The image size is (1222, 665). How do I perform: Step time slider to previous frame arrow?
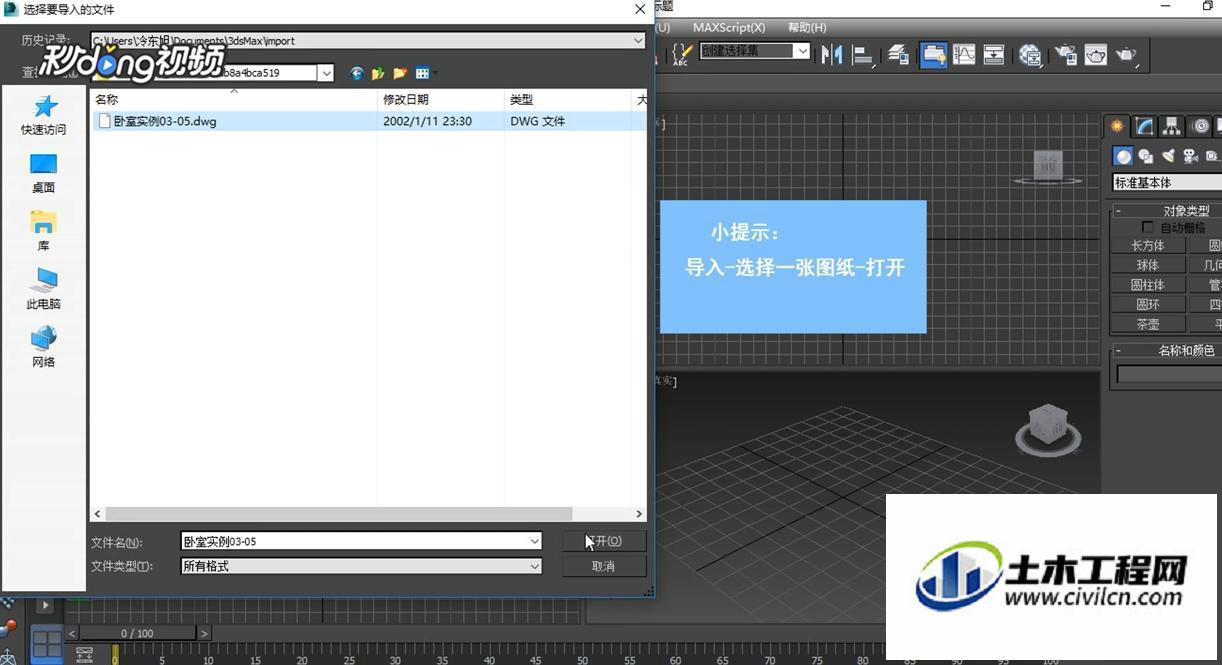(71, 633)
